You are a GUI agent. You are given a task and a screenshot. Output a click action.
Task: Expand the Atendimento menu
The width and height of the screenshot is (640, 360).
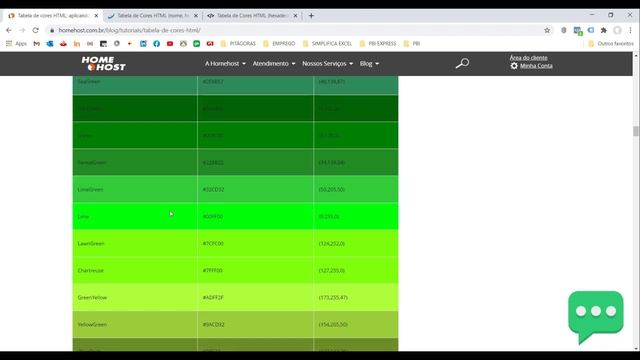tap(273, 64)
